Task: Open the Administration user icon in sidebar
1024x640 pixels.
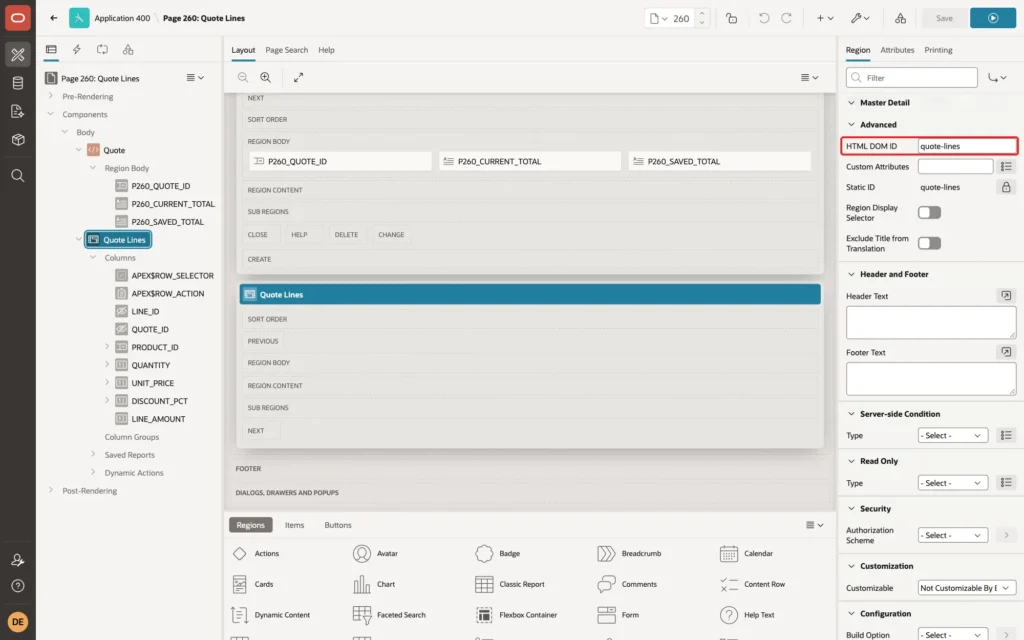Action: [18, 560]
